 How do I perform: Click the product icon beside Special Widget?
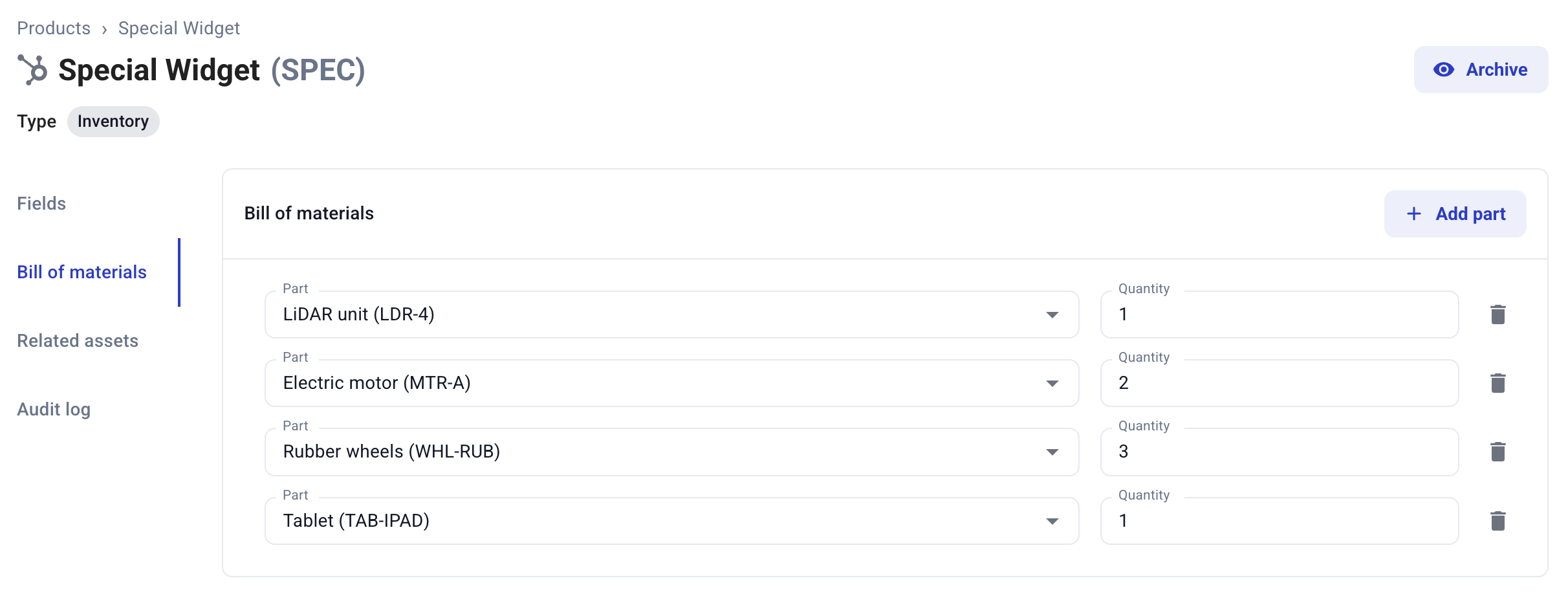coord(32,70)
